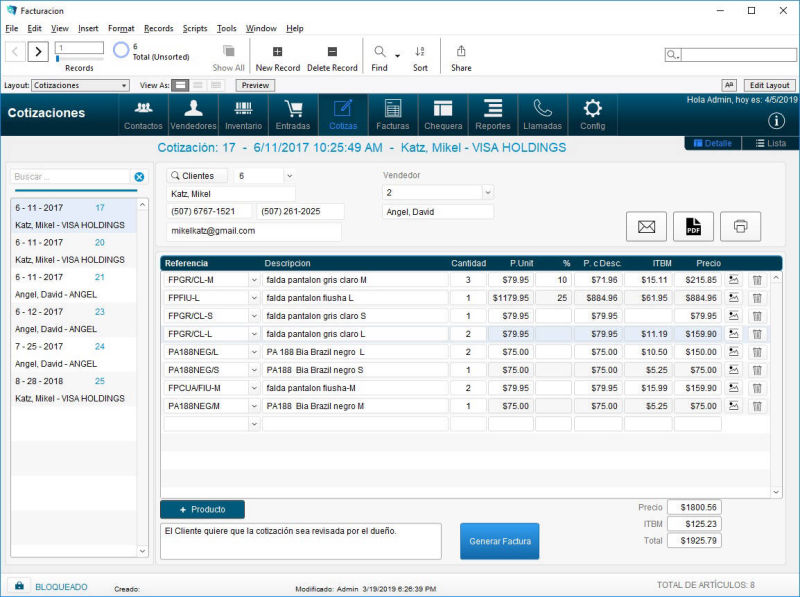Delete the FPGR/CL-M line item

757,280
